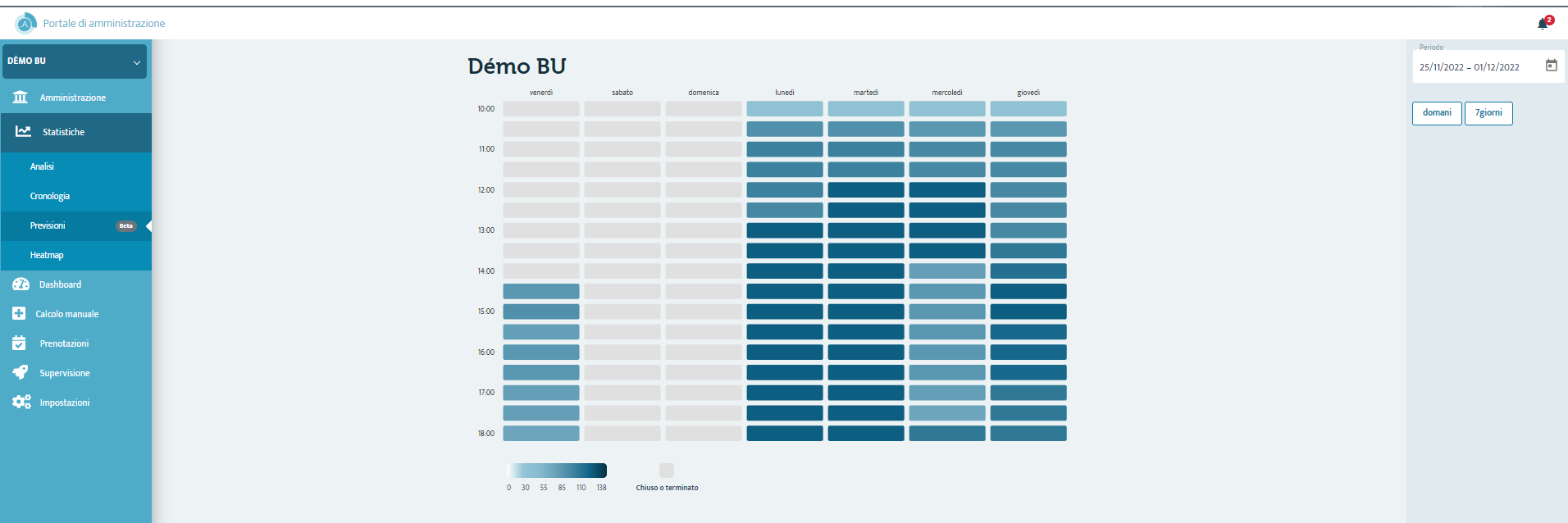Click the 13:00 time label
The image size is (1568, 523).
pos(486,230)
